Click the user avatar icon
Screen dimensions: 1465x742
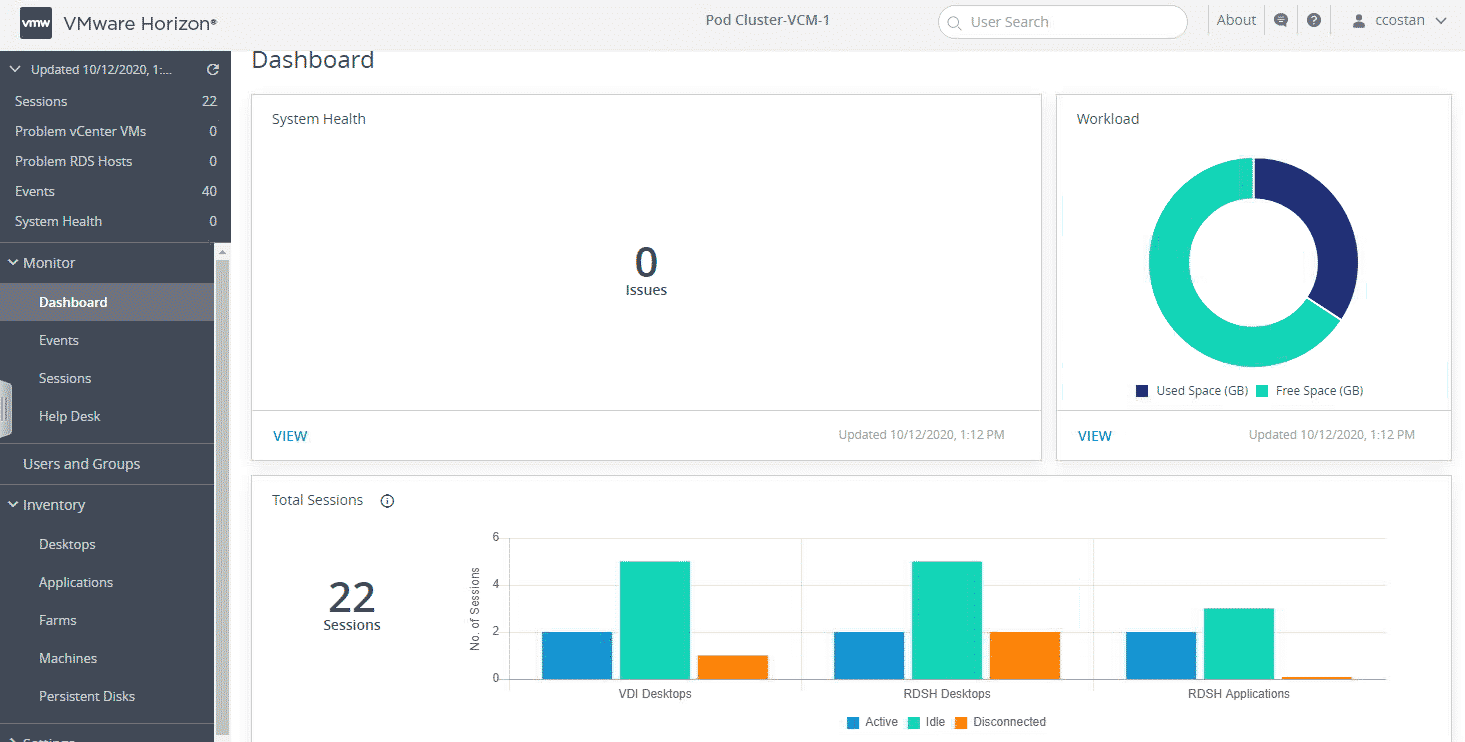[x=1359, y=21]
